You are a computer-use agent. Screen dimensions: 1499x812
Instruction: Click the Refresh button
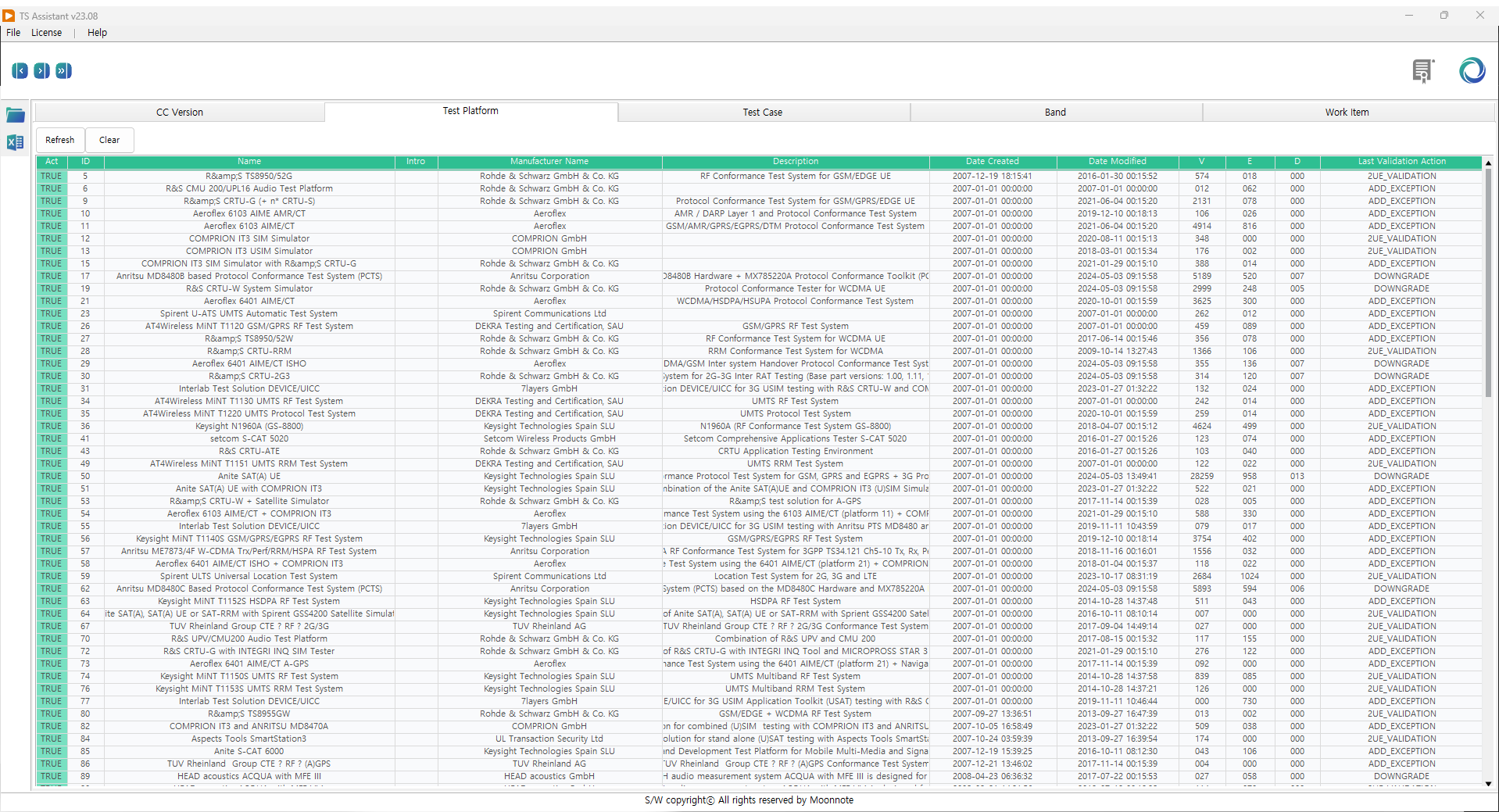[x=60, y=140]
